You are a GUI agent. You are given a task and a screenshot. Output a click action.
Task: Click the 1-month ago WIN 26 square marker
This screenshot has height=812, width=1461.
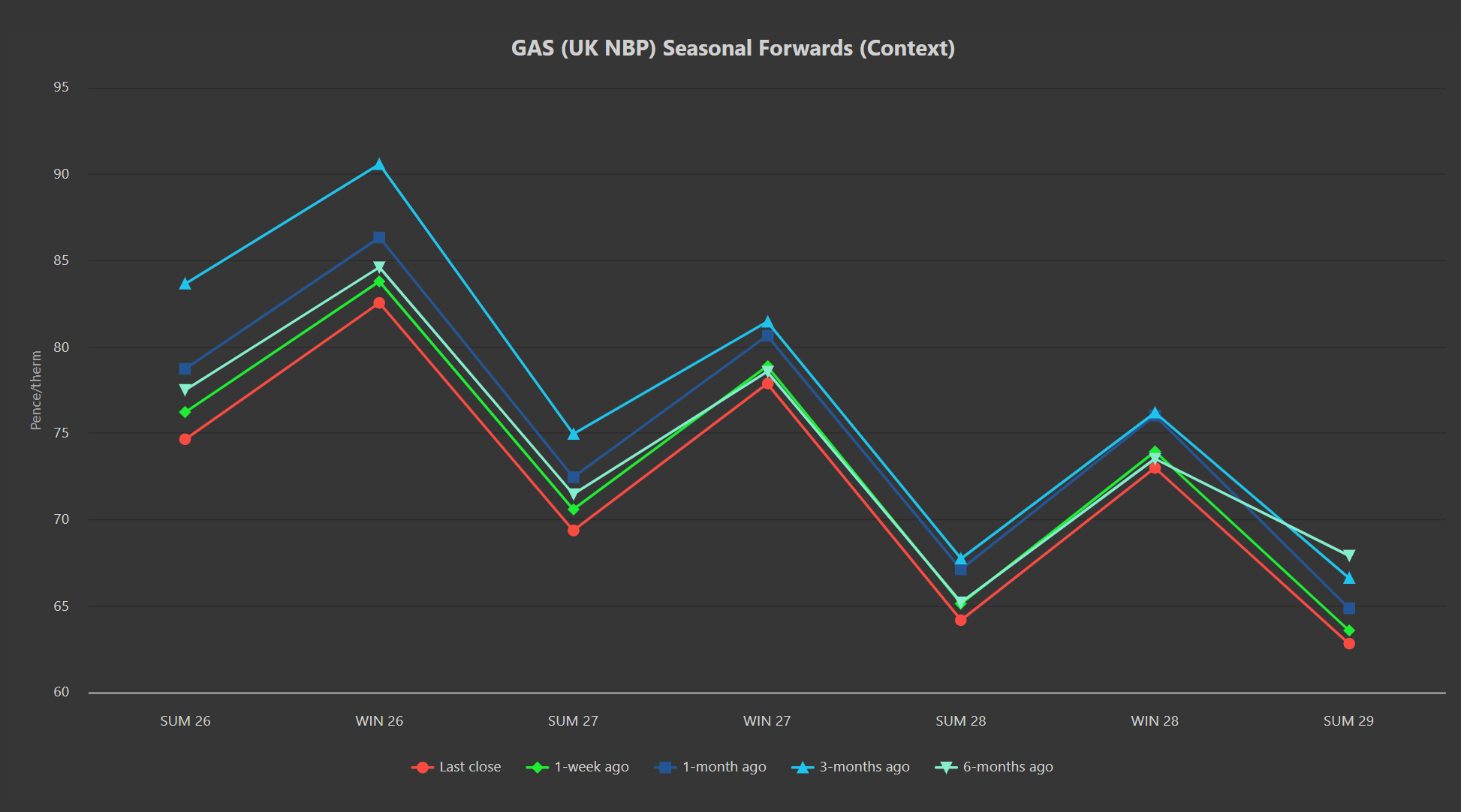click(379, 238)
